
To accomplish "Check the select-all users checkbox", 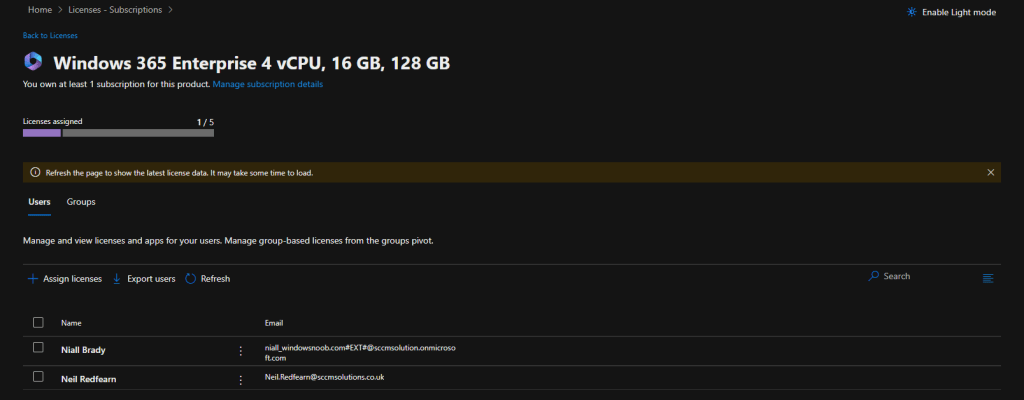I will point(38,322).
